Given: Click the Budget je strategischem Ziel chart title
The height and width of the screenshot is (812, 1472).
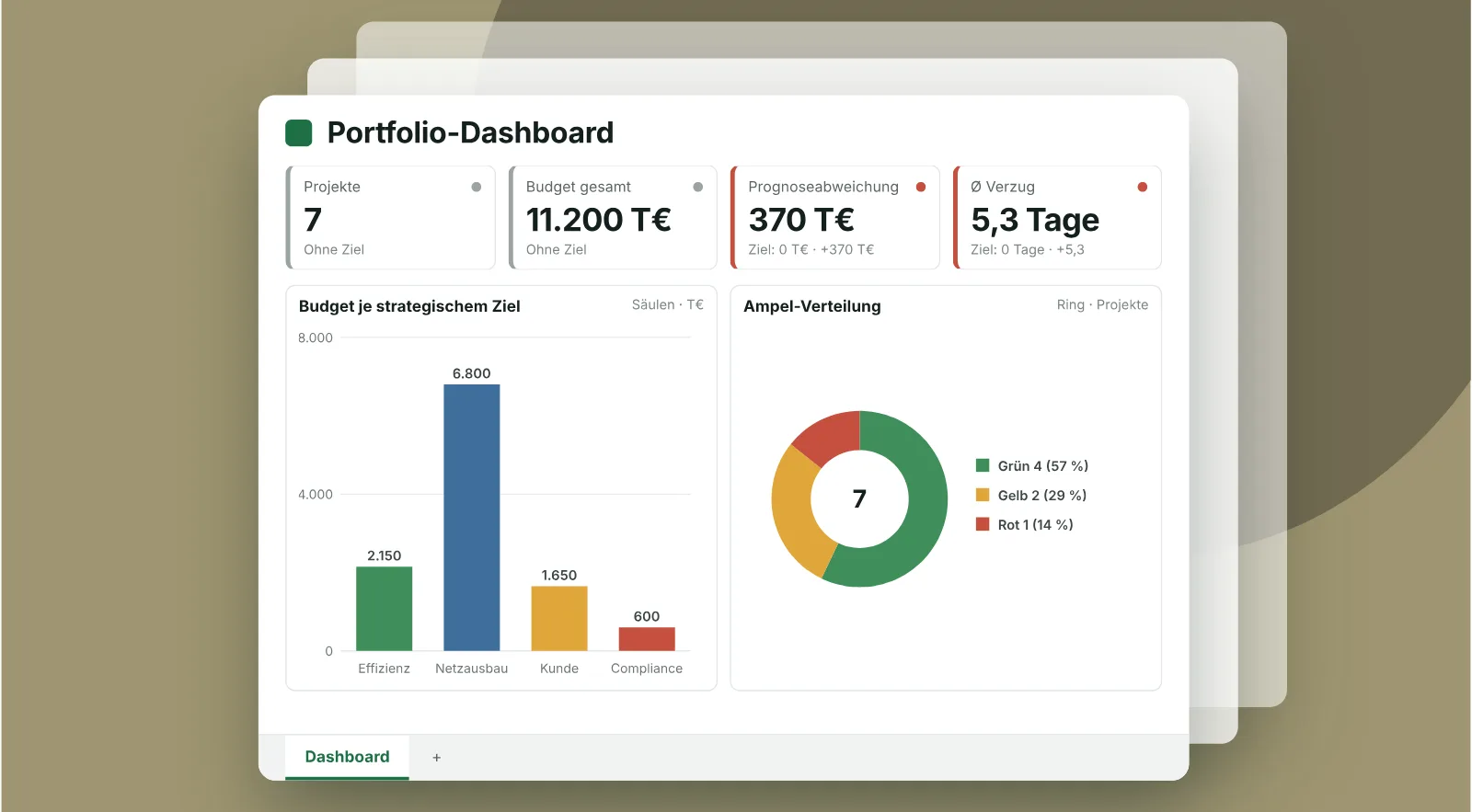Looking at the screenshot, I should click(x=409, y=306).
